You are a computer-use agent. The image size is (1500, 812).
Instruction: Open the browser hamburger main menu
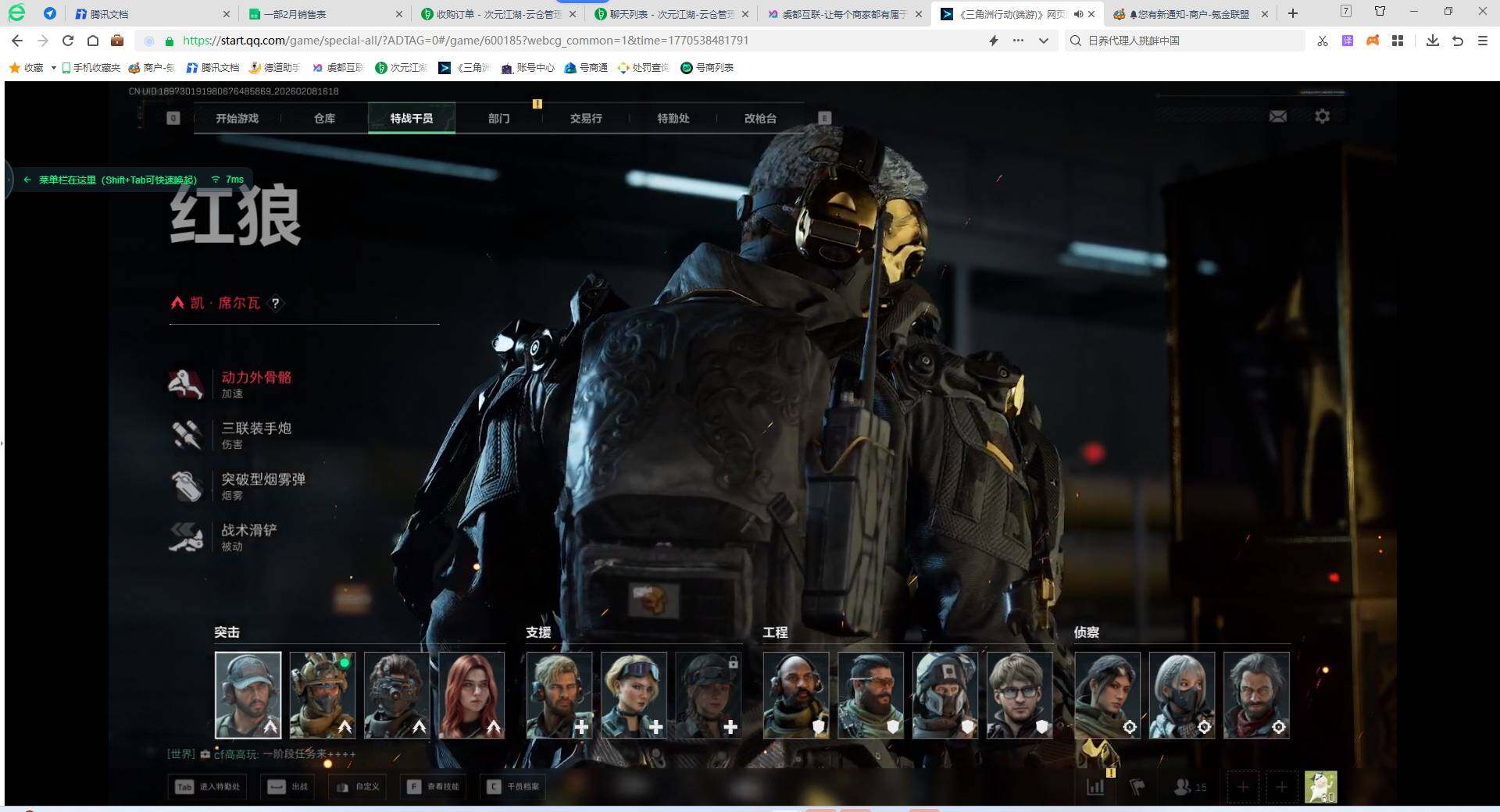1482,41
